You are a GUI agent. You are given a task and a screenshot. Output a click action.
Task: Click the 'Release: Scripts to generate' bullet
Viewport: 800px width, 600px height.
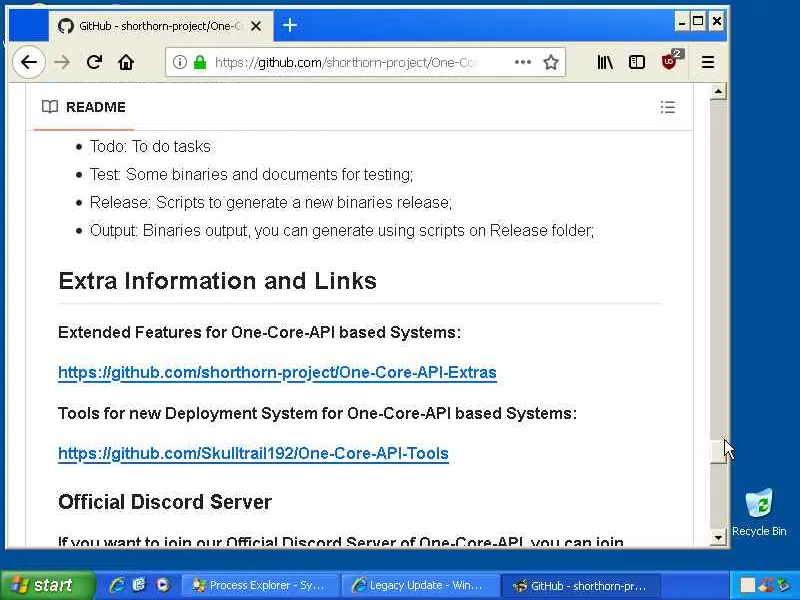pos(271,203)
